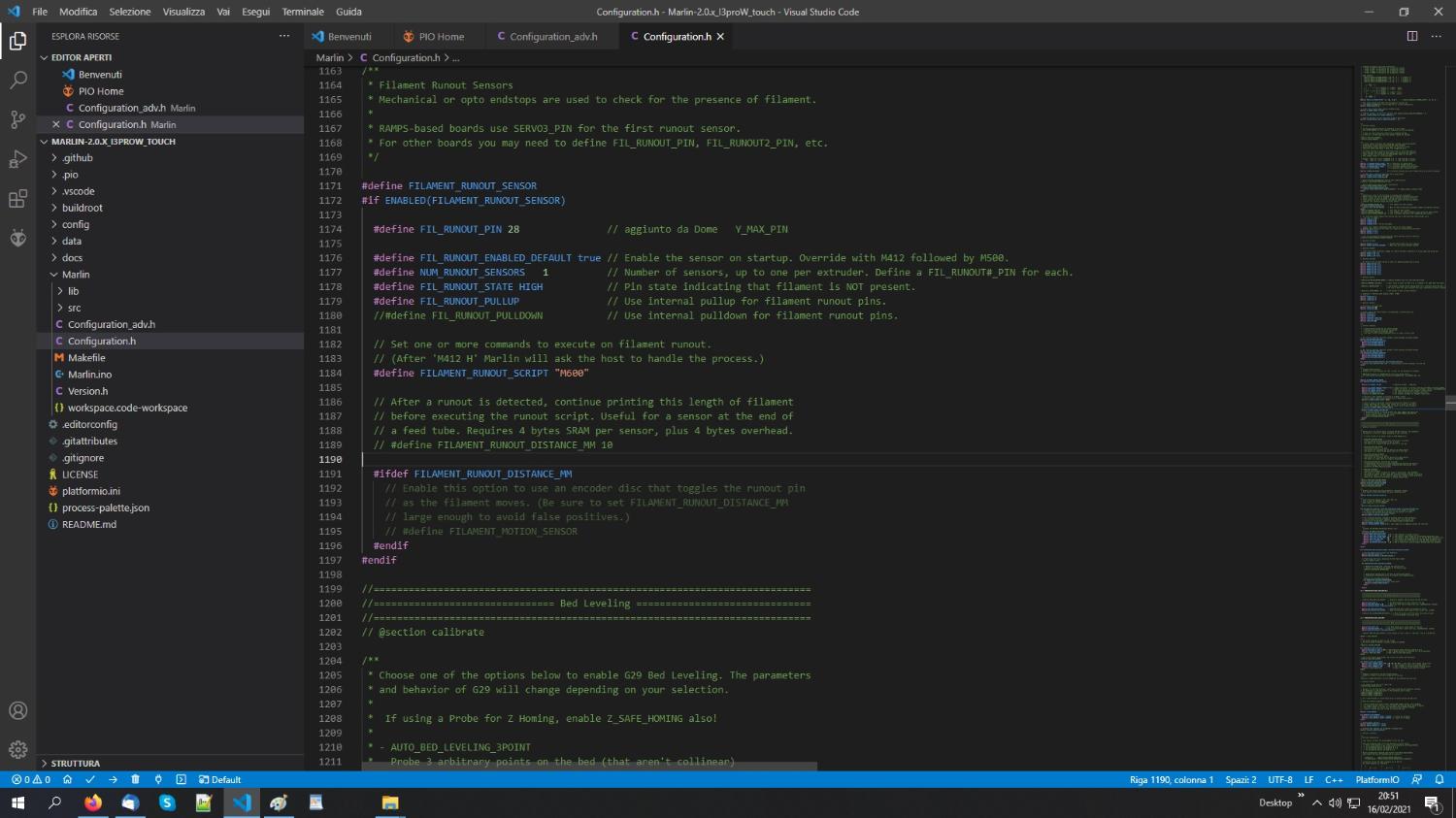1456x818 pixels.
Task: Click the PlatformIO Build checkmark in status bar
Action: pos(90,779)
